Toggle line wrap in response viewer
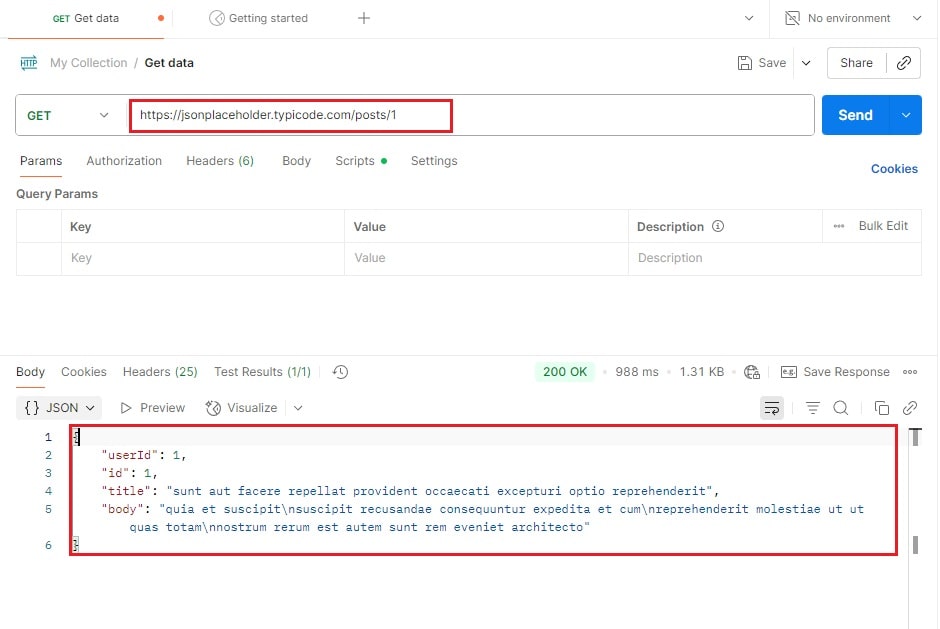 (771, 408)
